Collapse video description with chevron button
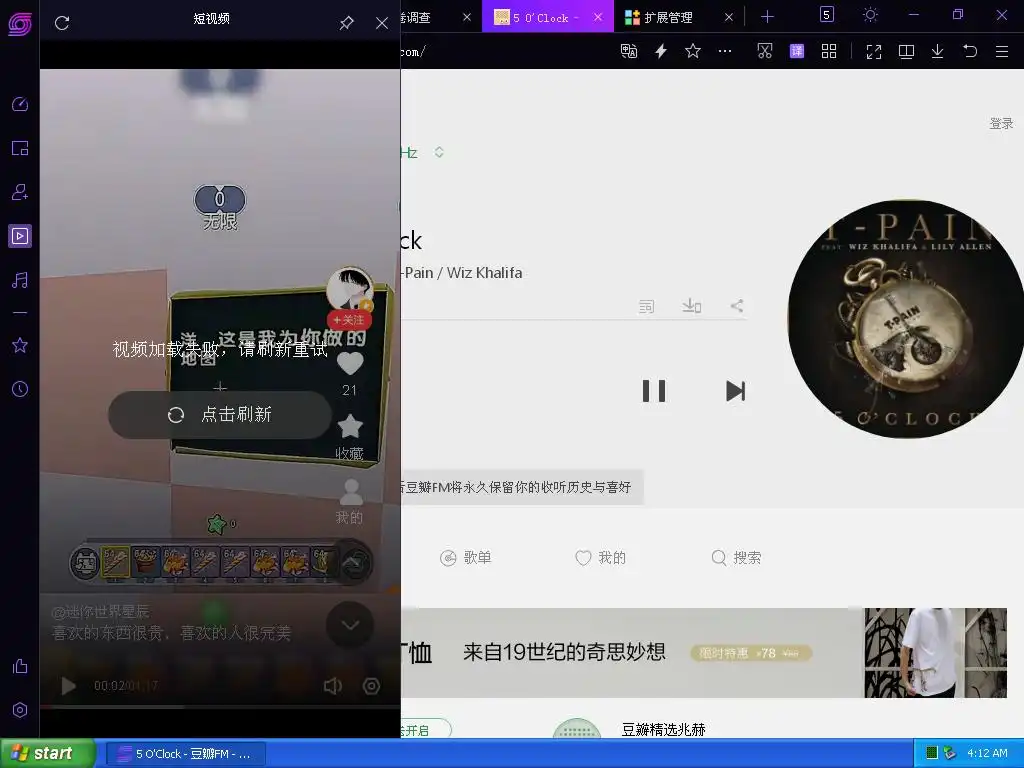Viewport: 1024px width, 768px height. click(x=350, y=625)
